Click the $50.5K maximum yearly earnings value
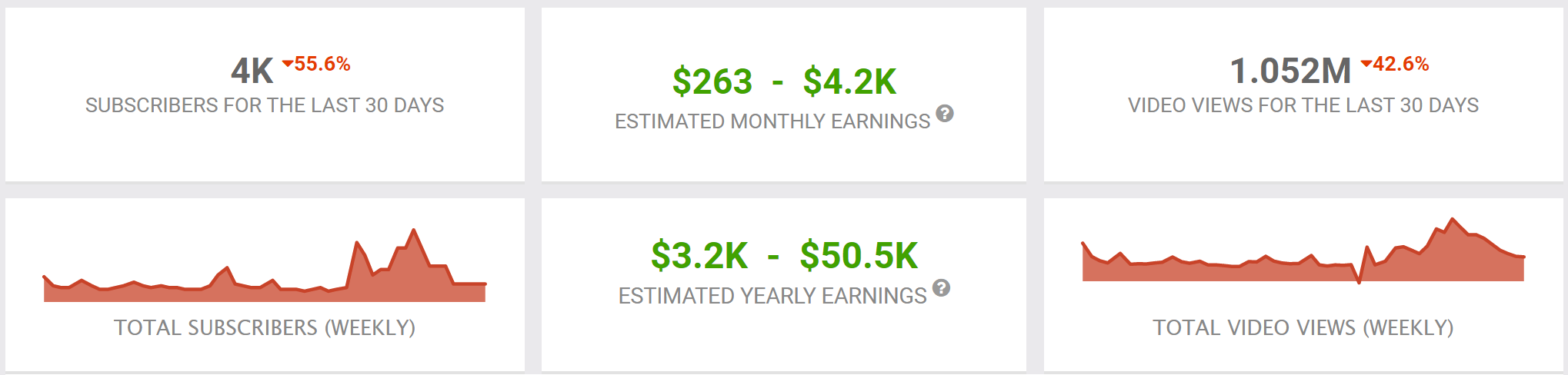The width and height of the screenshot is (1568, 375). tap(859, 256)
